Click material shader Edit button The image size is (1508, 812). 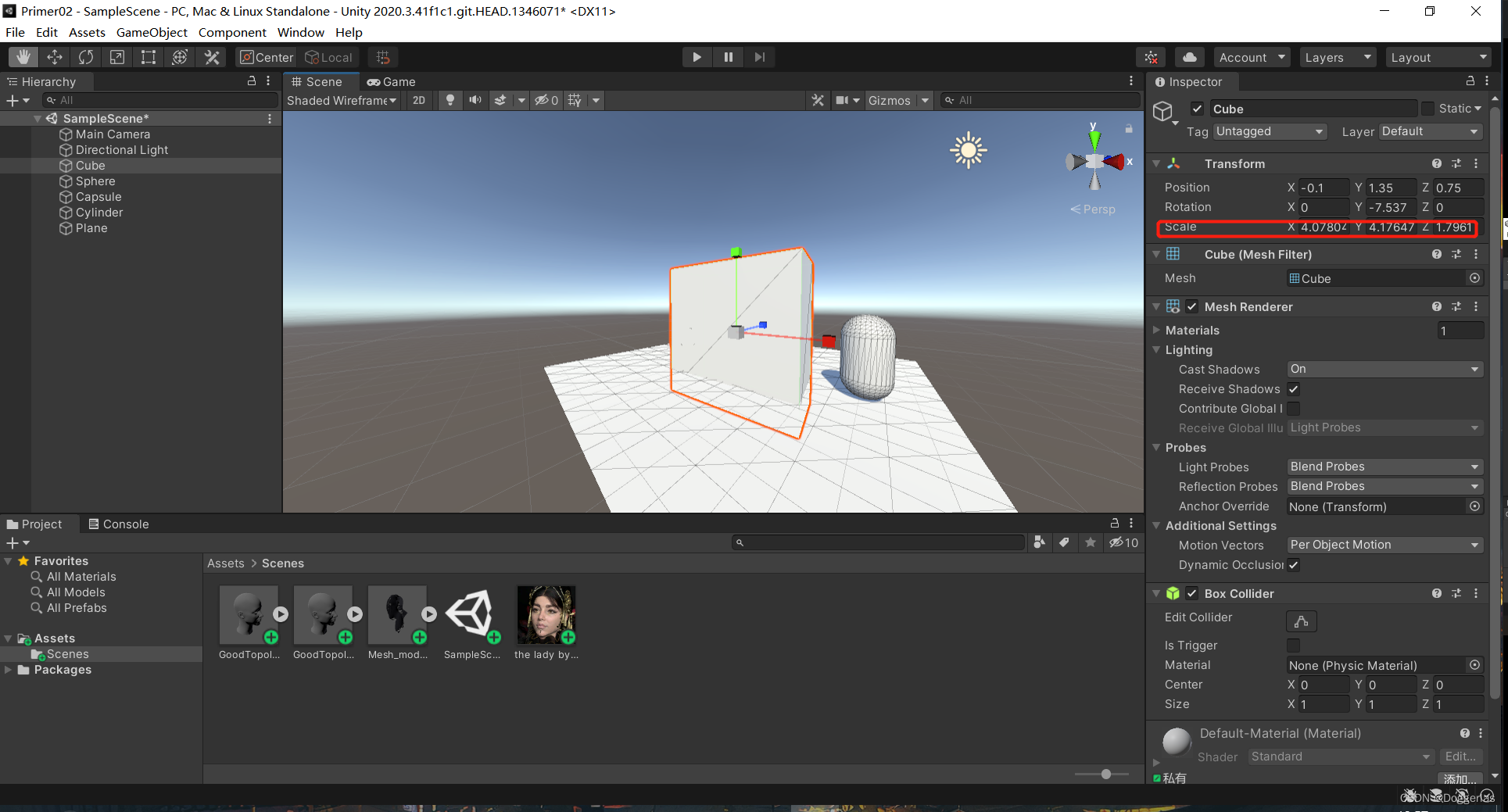[1460, 757]
